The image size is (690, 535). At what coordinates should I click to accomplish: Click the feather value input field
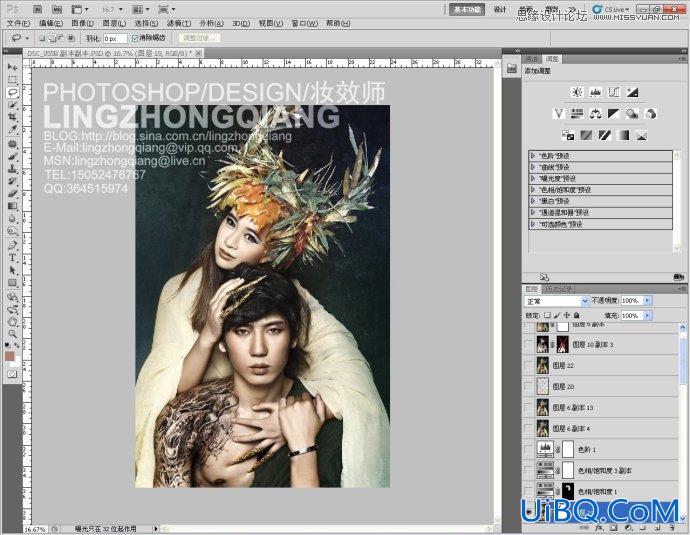(x=115, y=39)
